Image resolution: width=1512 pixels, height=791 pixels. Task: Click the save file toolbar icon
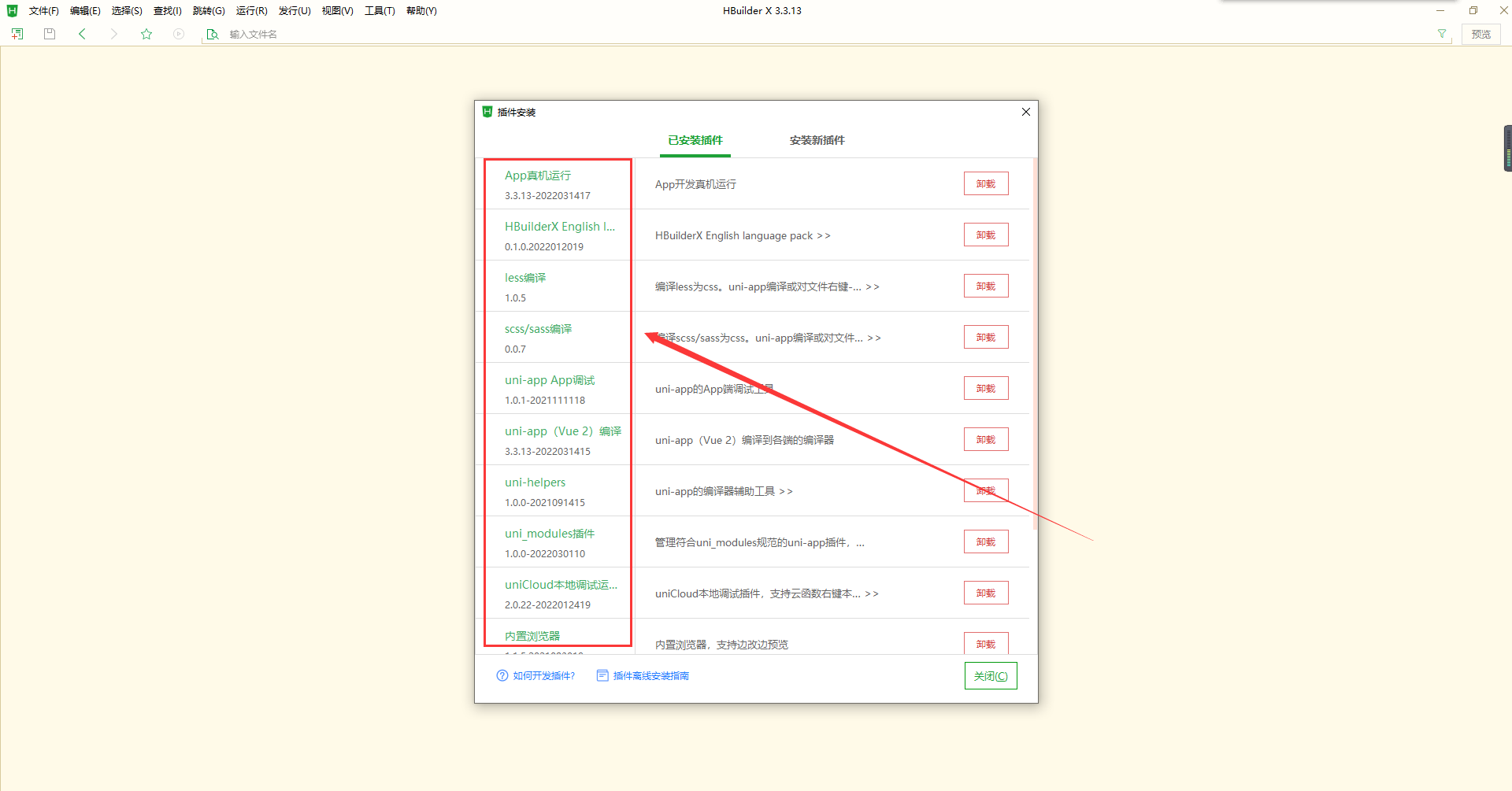(50, 34)
